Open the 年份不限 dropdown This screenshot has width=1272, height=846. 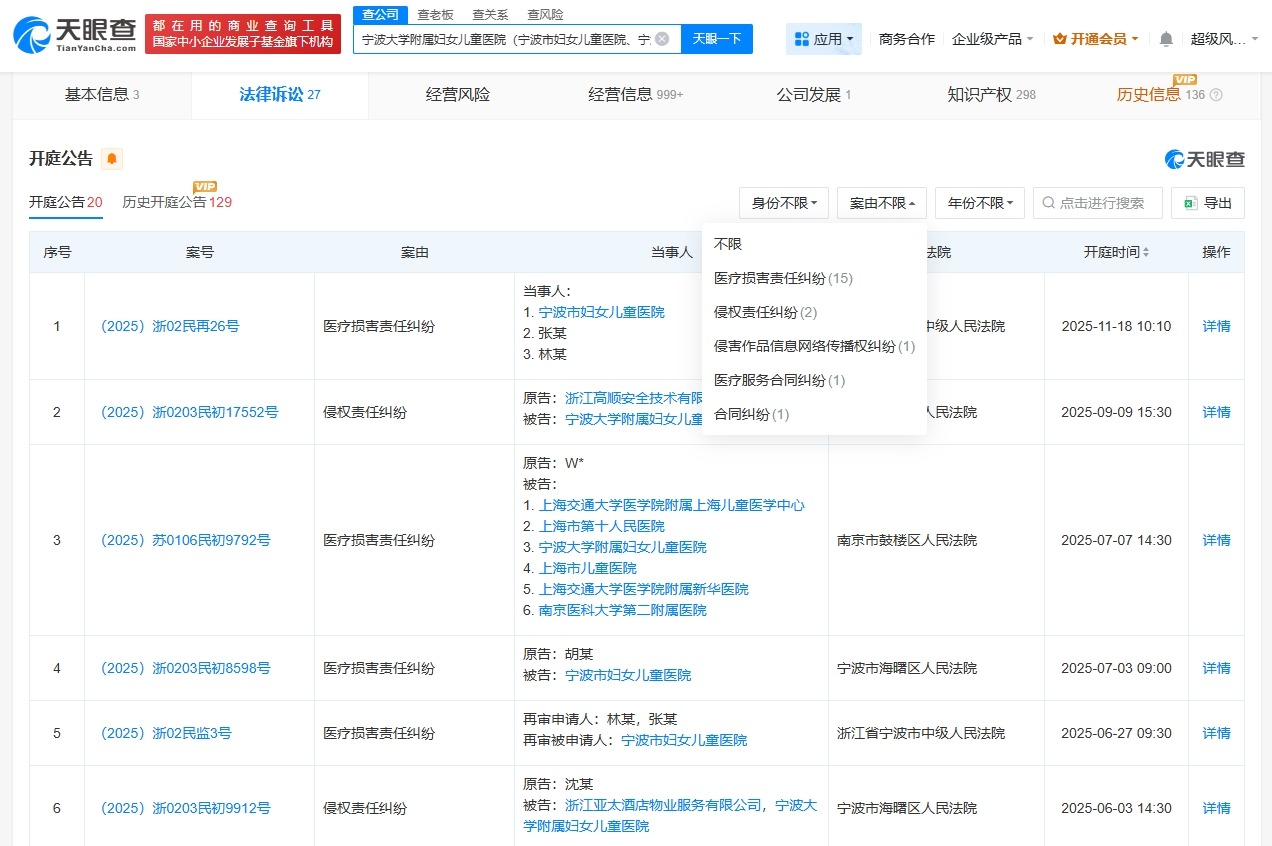[979, 202]
